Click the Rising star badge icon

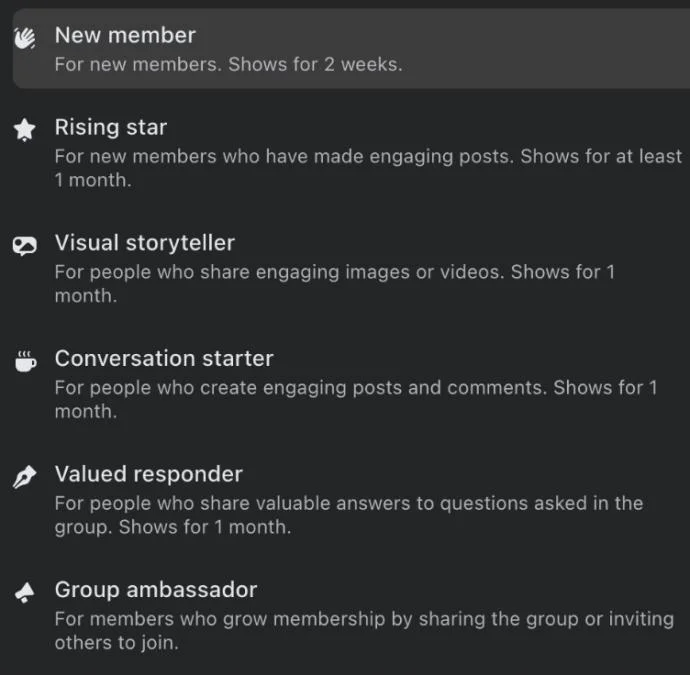(x=24, y=130)
